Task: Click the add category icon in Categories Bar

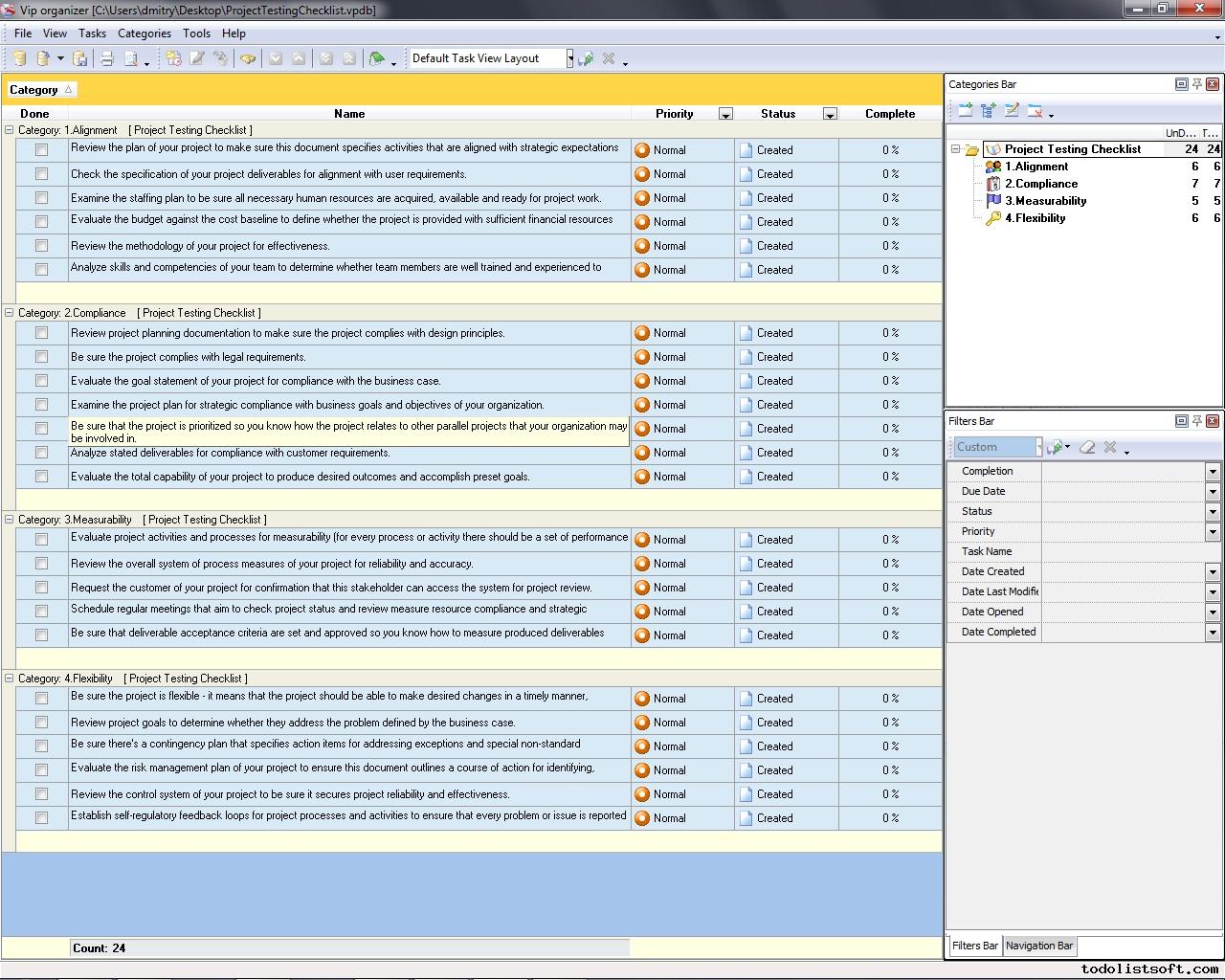Action: point(966,111)
